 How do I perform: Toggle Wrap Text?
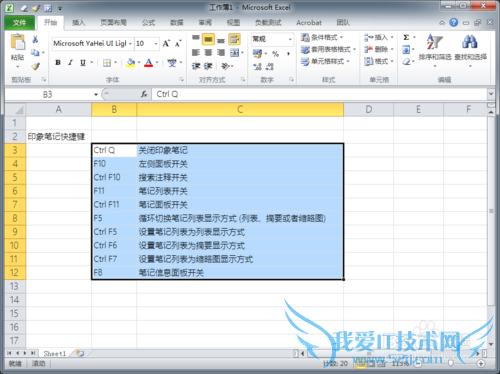(x=234, y=39)
